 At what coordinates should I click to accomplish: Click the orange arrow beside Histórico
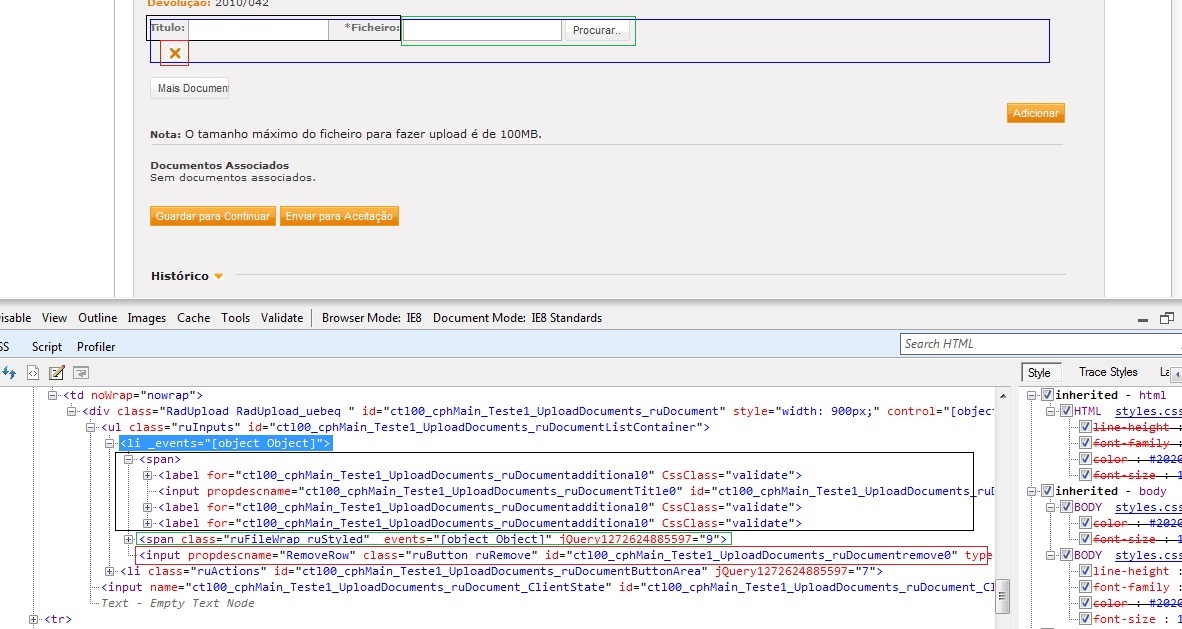(x=218, y=276)
